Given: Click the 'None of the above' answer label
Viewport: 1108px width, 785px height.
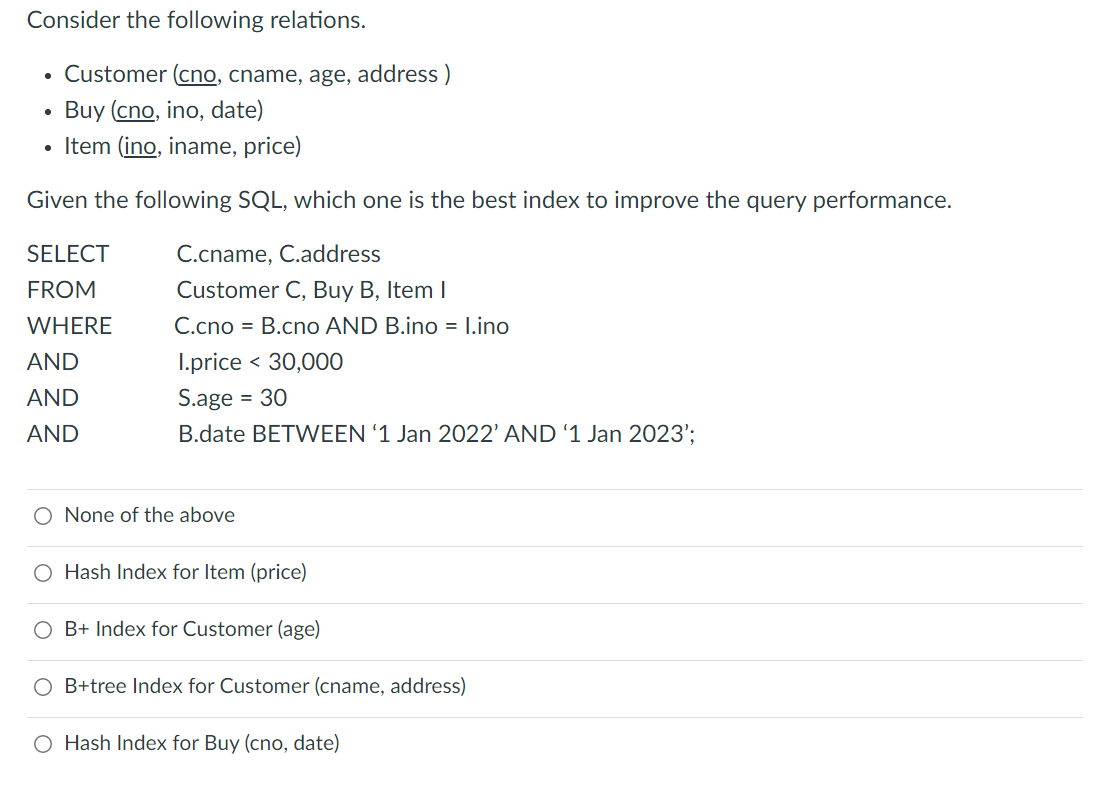Looking at the screenshot, I should coord(149,515).
